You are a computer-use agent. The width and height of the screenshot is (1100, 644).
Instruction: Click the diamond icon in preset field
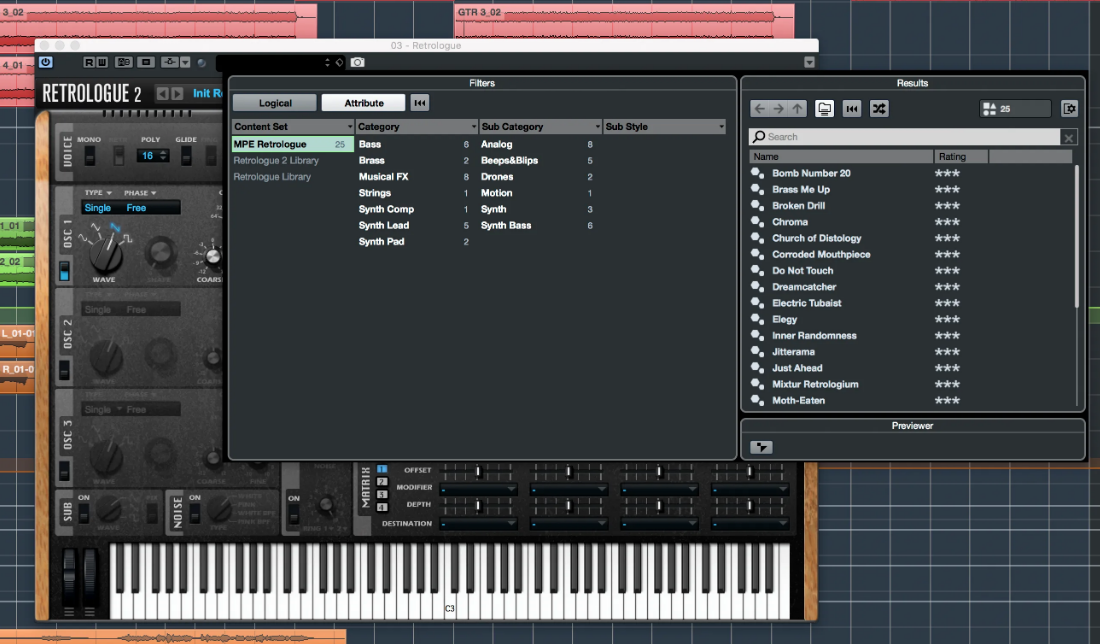pos(340,62)
